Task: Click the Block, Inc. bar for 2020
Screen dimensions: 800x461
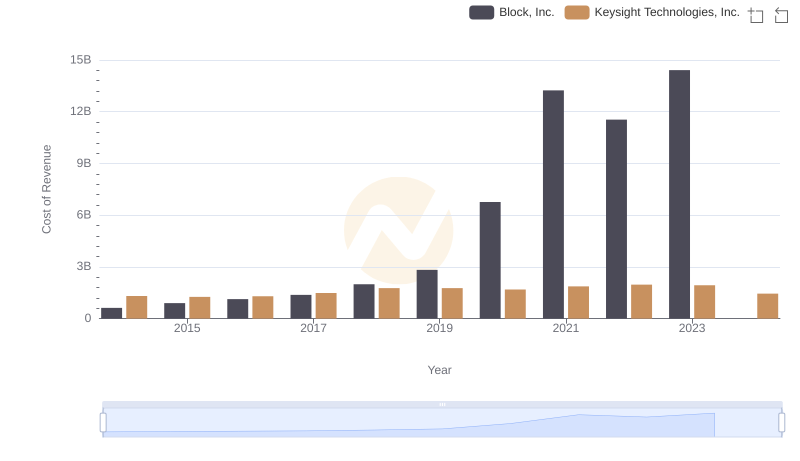Action: click(490, 260)
